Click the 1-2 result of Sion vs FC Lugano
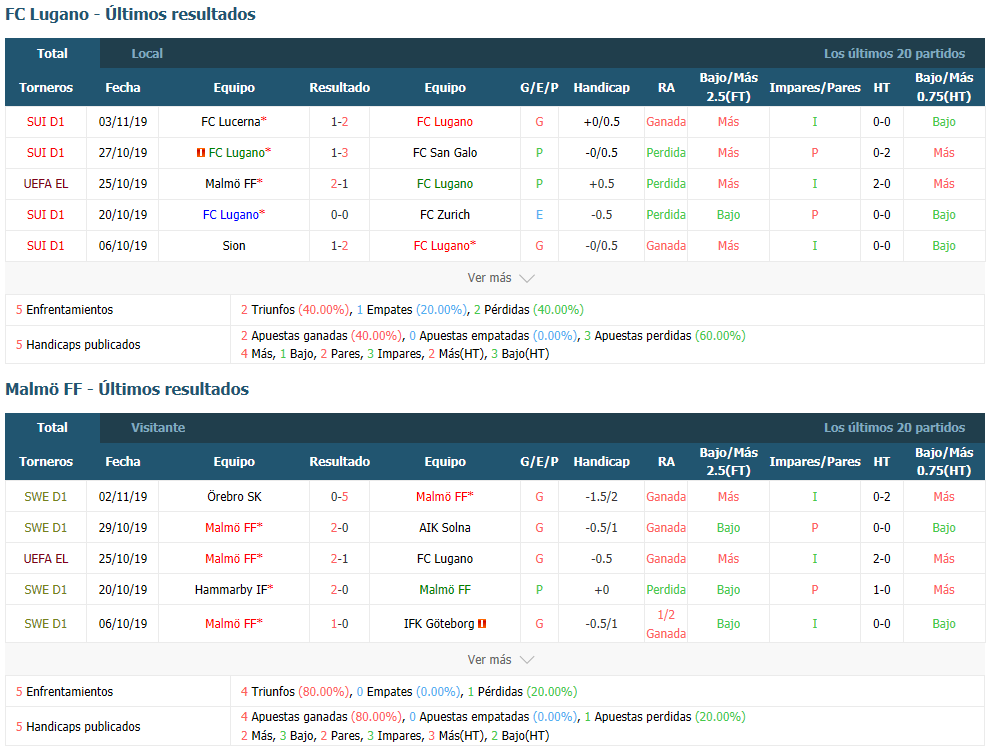This screenshot has height=753, width=1002. coord(339,245)
